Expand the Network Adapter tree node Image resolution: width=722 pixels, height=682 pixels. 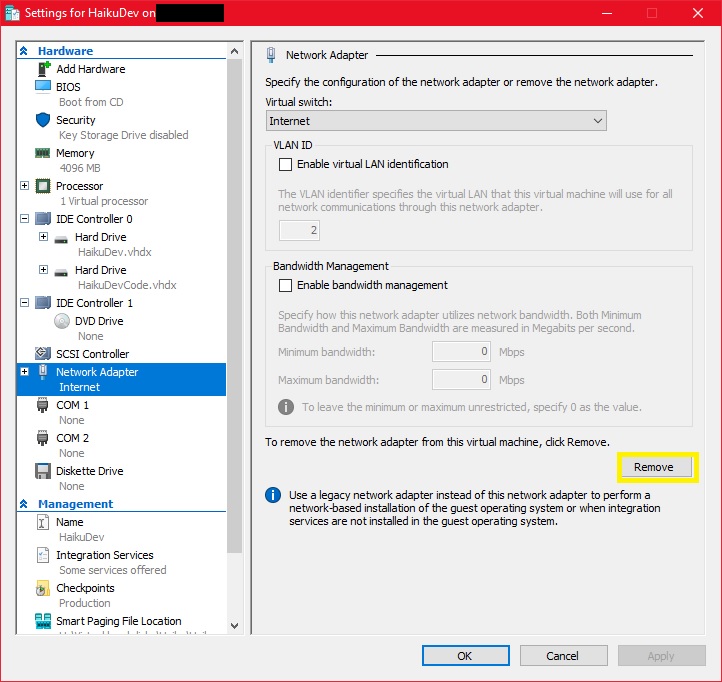pyautogui.click(x=25, y=372)
